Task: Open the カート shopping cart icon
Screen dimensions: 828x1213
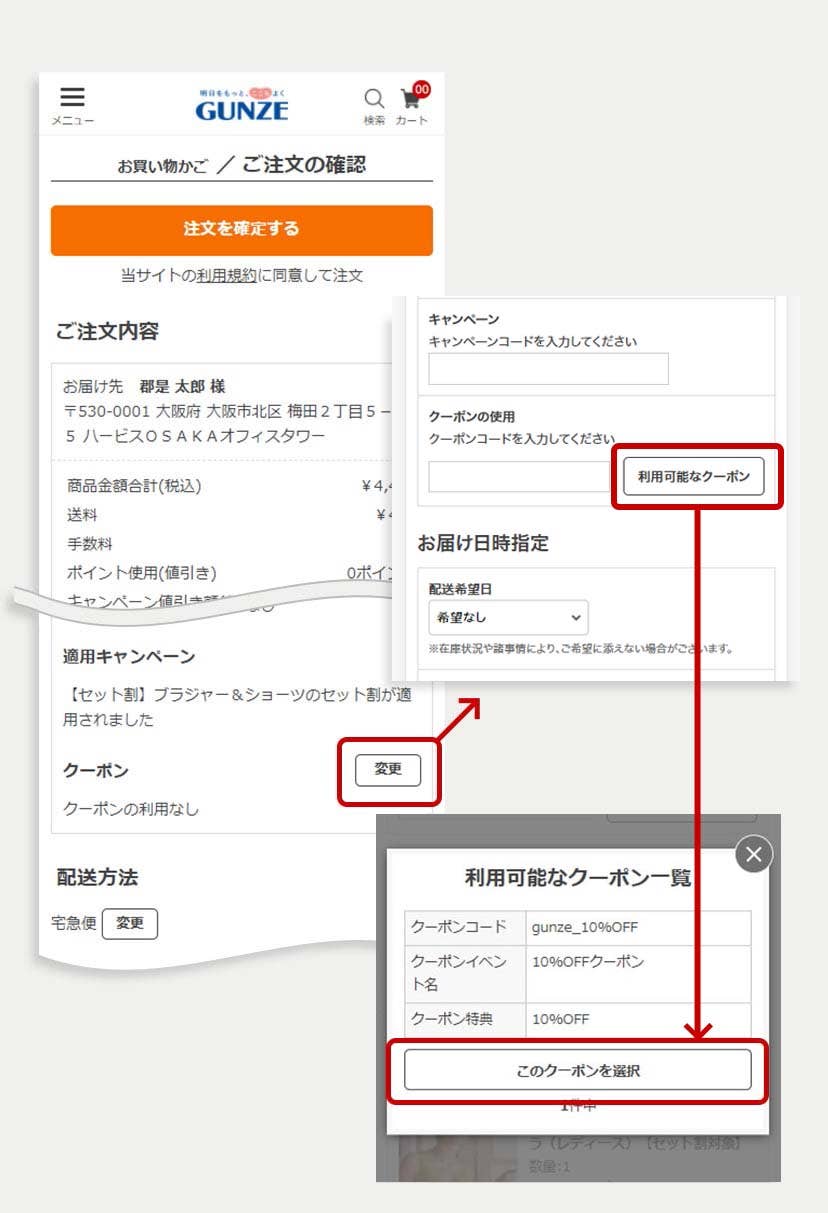Action: coord(411,101)
